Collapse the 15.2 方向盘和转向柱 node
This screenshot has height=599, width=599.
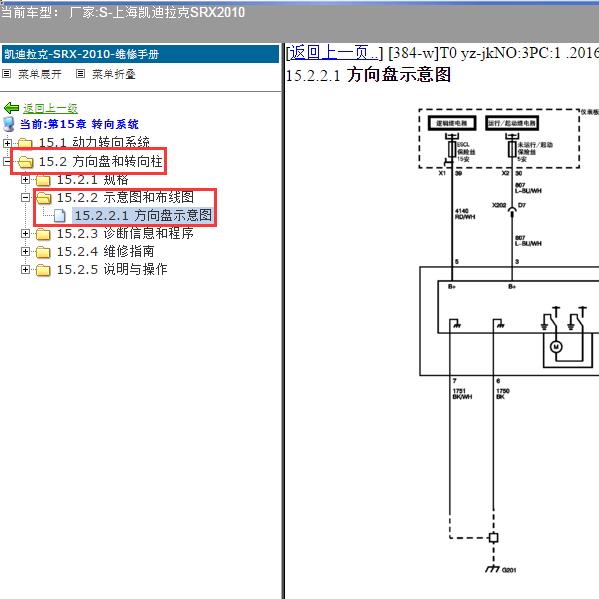pyautogui.click(x=6, y=162)
